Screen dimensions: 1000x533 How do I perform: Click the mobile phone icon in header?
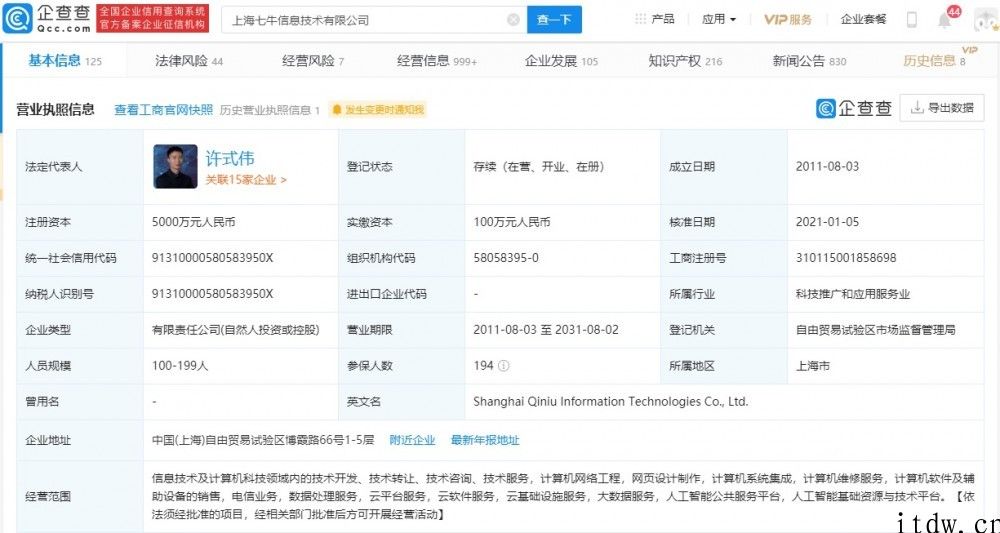click(911, 20)
